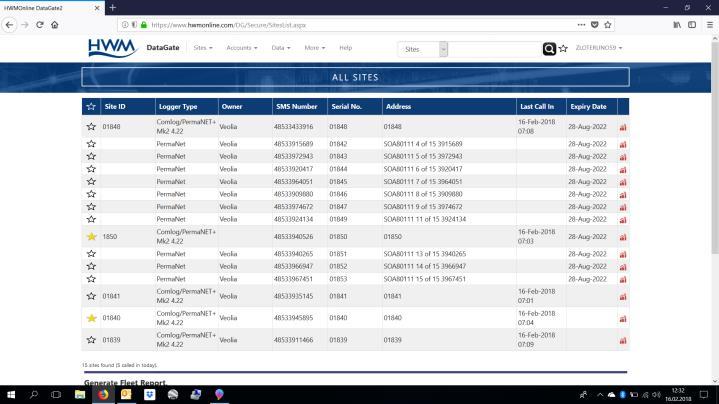Open chart icon for site 01848
This screenshot has height=404, width=719.
(623, 127)
